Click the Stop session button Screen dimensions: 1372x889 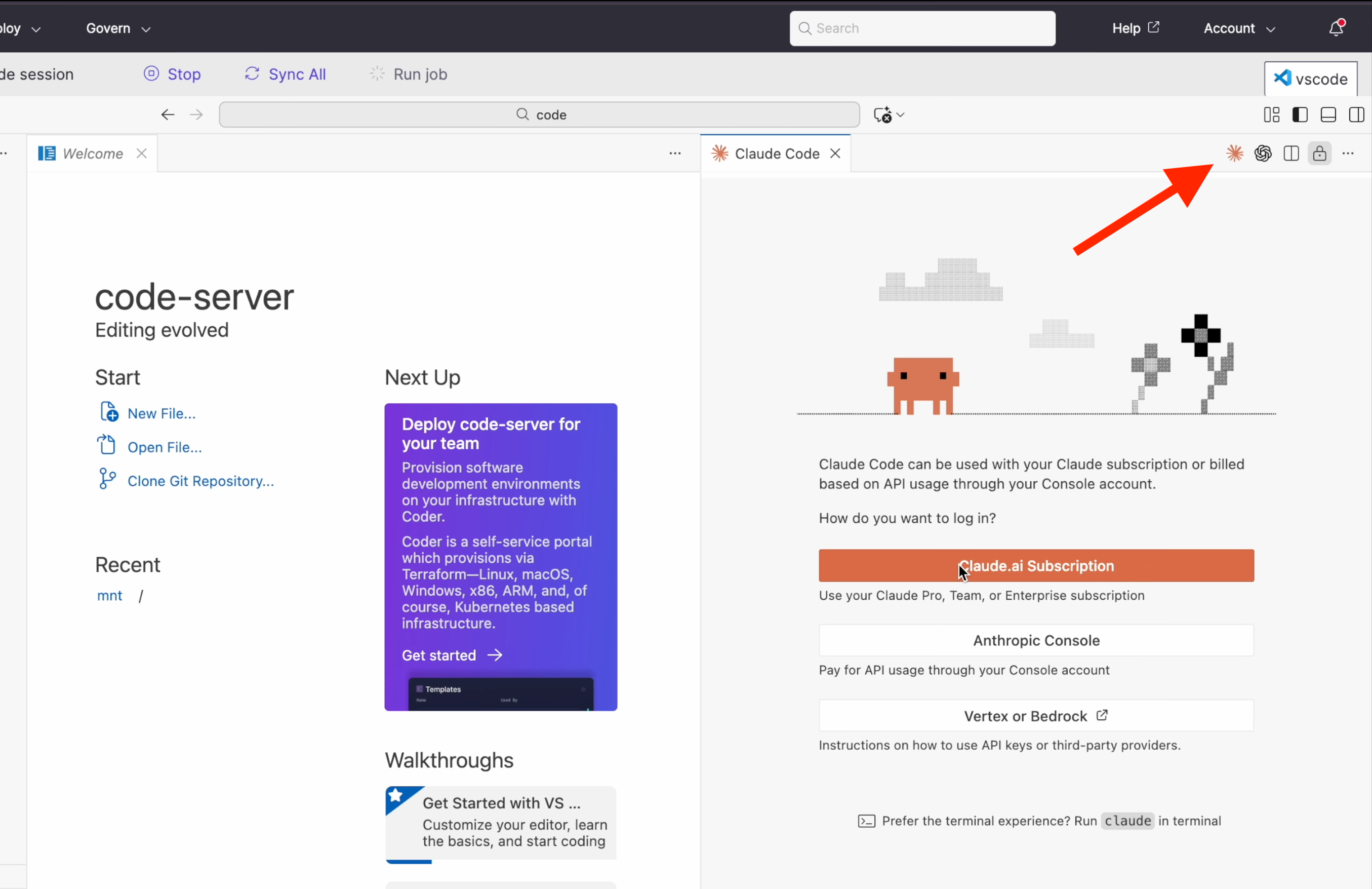[x=172, y=74]
